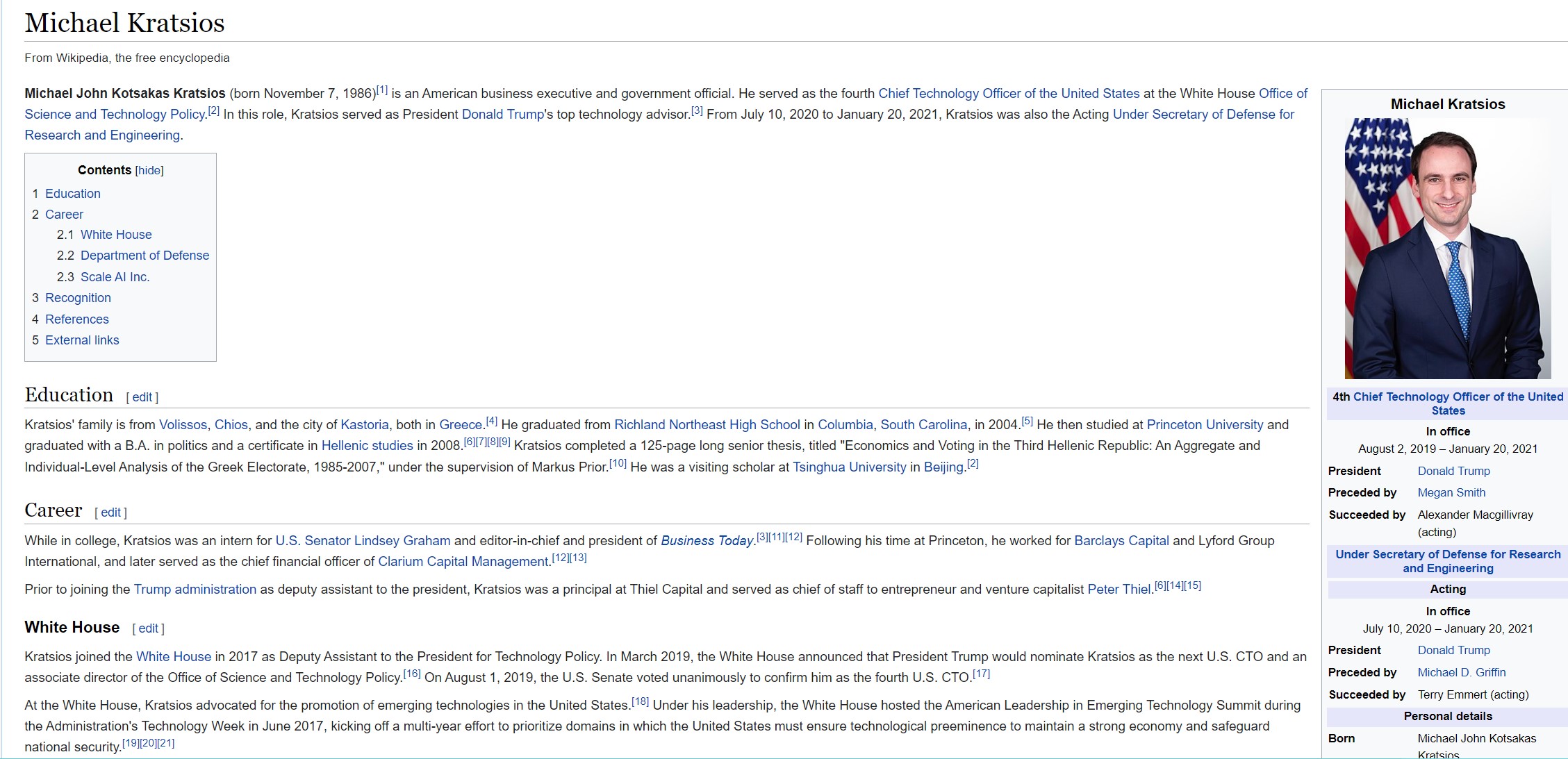Open Education entry in Contents

73,194
